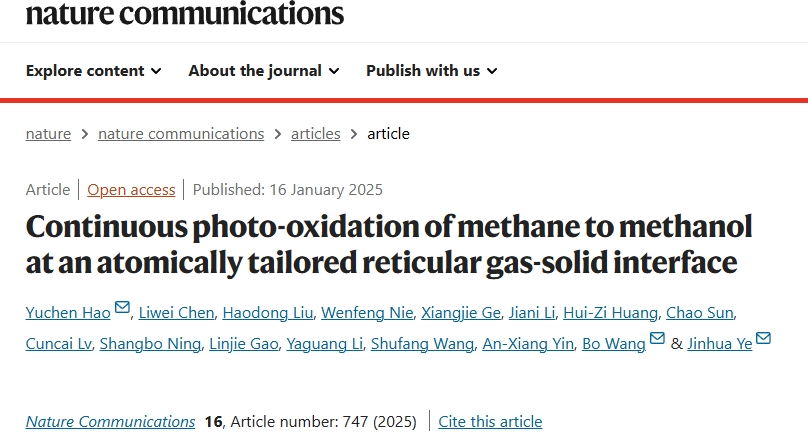Screen dimensions: 808x445
Task: Open the About the journal menu
Action: click(264, 71)
